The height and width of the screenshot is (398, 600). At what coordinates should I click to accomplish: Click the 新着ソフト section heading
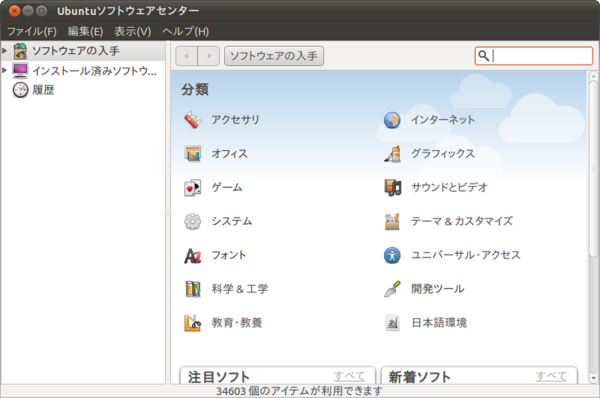point(420,377)
